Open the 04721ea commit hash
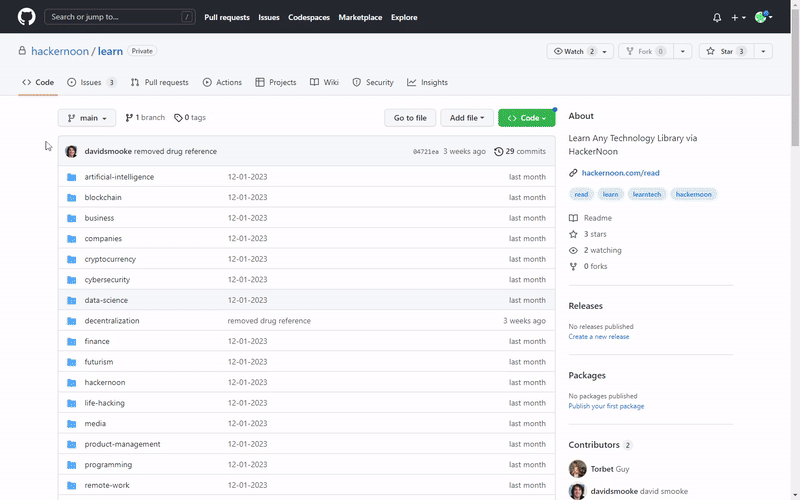 (426, 152)
